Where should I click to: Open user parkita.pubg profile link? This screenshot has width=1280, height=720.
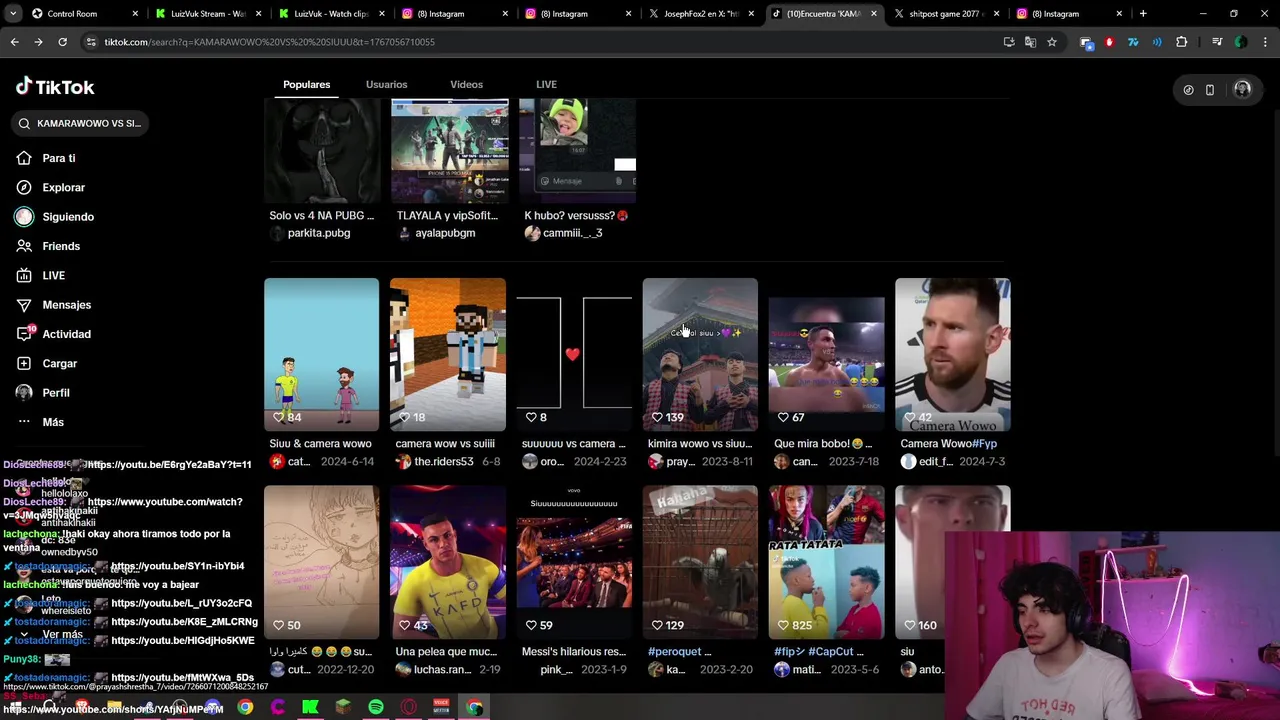point(318,233)
